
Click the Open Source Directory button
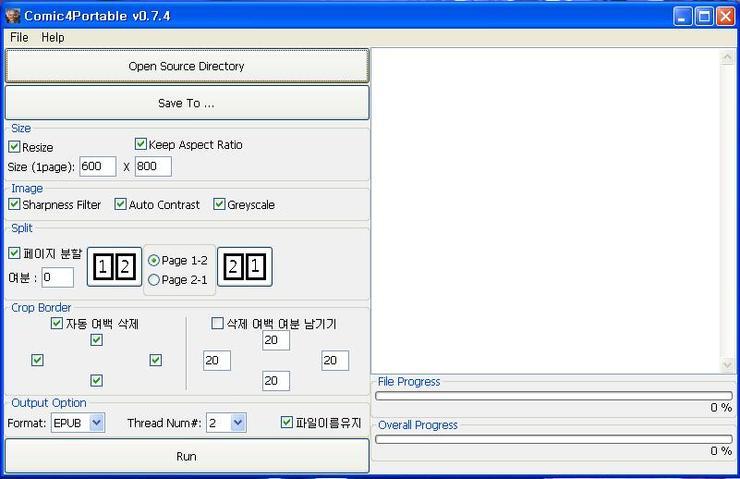click(x=186, y=66)
